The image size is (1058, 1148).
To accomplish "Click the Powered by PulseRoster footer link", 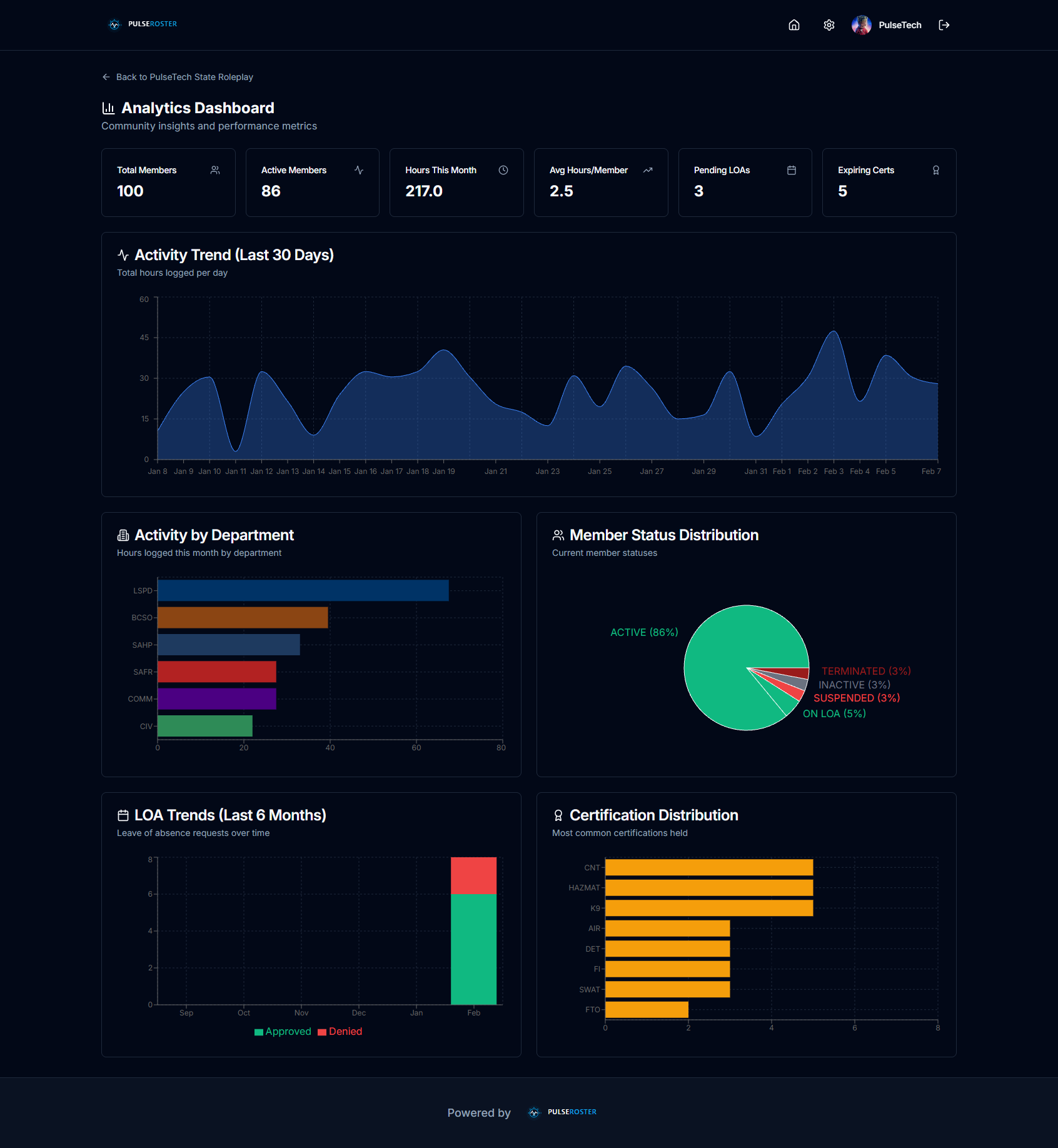I will coord(562,1112).
